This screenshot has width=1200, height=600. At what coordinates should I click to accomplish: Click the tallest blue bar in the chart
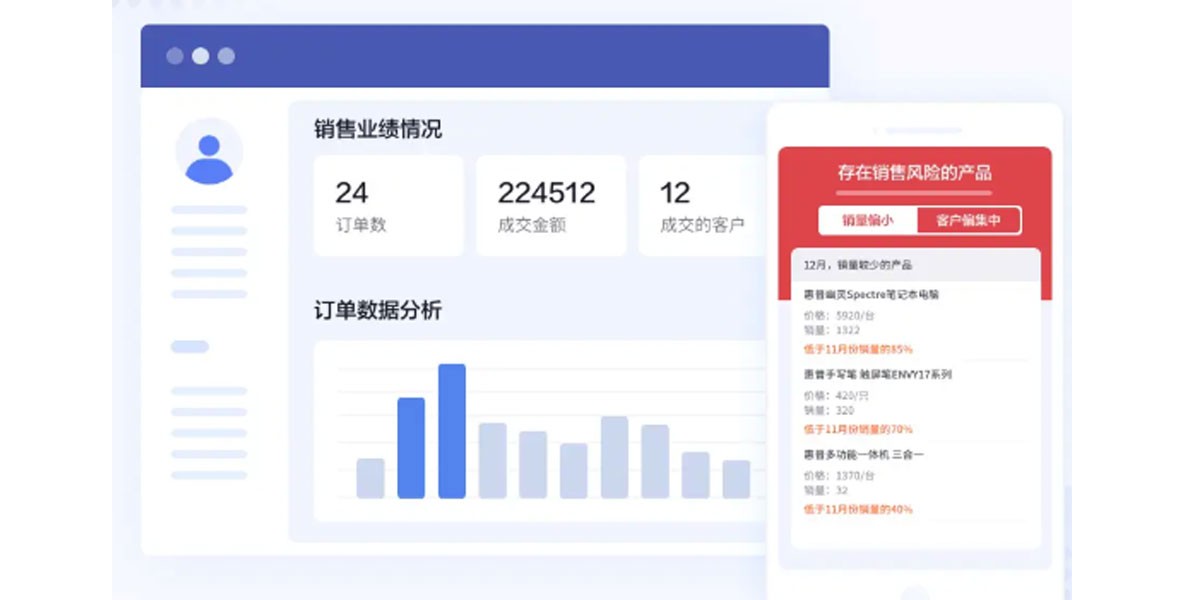pyautogui.click(x=453, y=430)
